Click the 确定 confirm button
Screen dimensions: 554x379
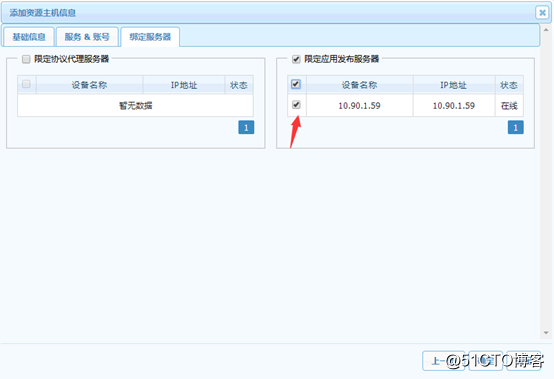tap(486, 361)
